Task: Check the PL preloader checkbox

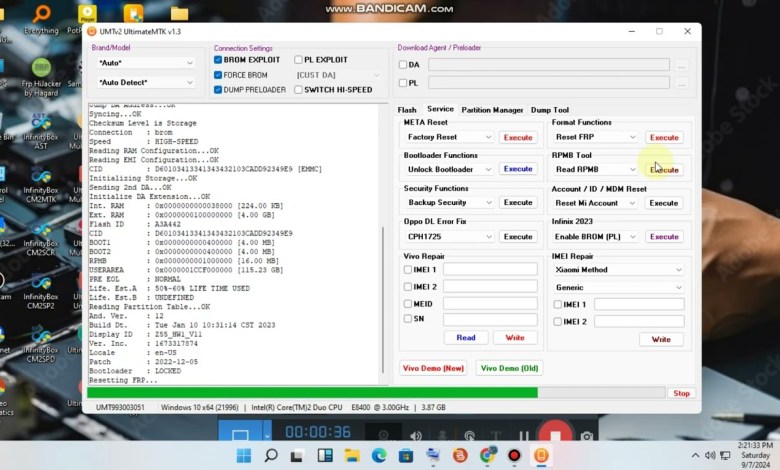Action: pos(403,83)
